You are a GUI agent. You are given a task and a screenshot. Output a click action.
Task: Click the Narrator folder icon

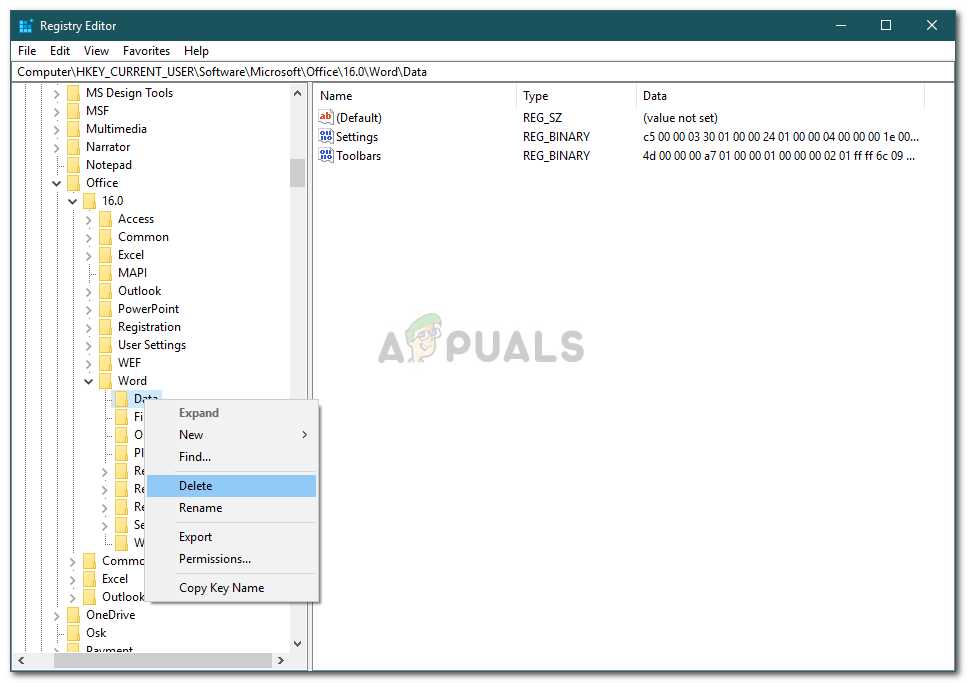pyautogui.click(x=74, y=147)
